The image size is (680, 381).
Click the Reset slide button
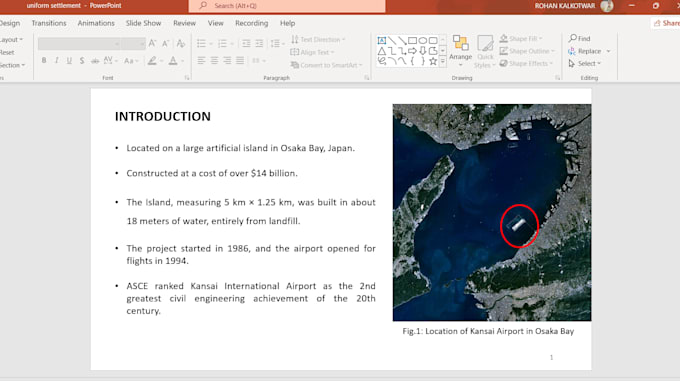[x=7, y=52]
